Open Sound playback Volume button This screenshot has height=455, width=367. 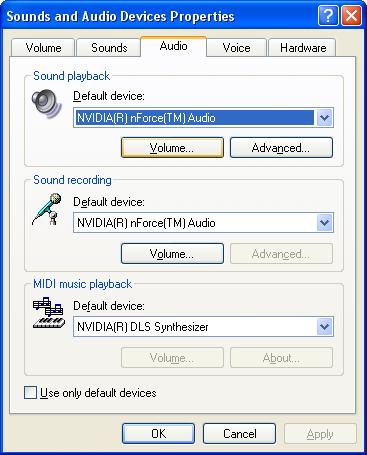tap(172, 147)
